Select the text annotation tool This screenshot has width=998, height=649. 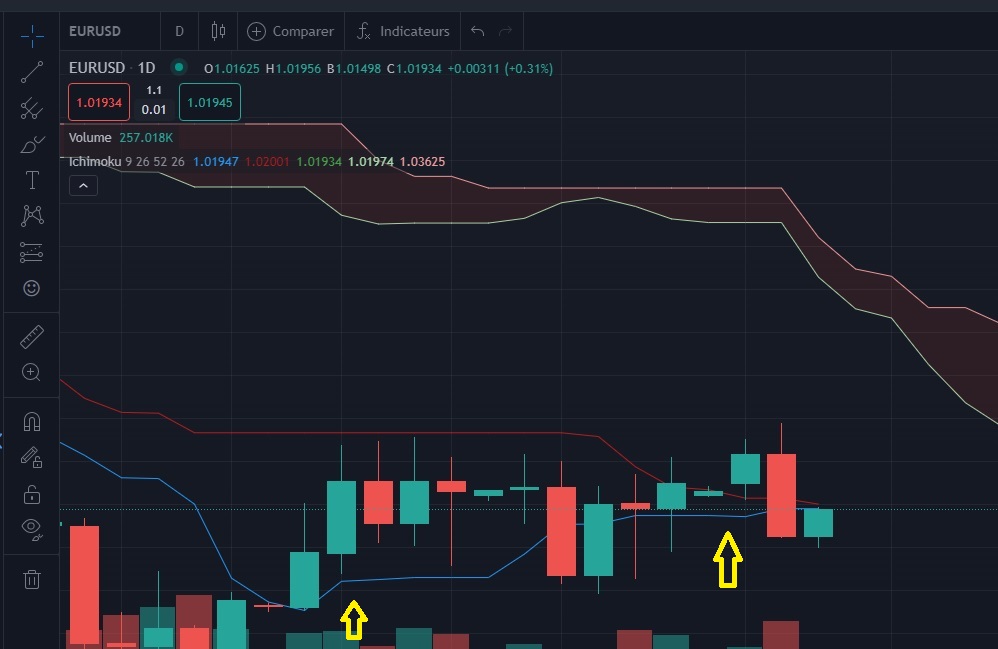click(31, 180)
